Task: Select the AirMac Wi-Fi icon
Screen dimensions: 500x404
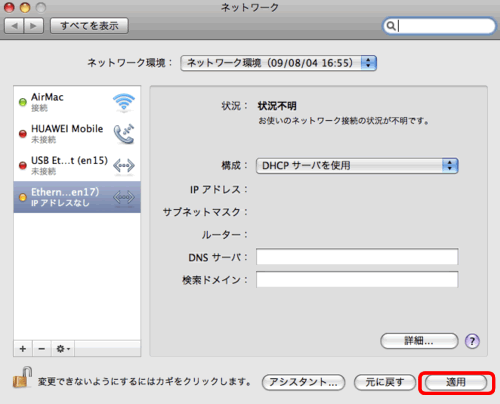Action: (x=124, y=102)
